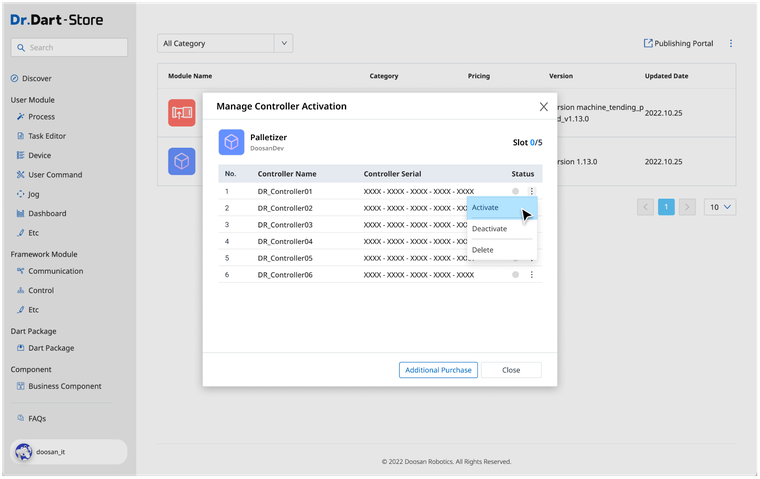
Task: Select the red machine tending module icon
Action: point(182,113)
